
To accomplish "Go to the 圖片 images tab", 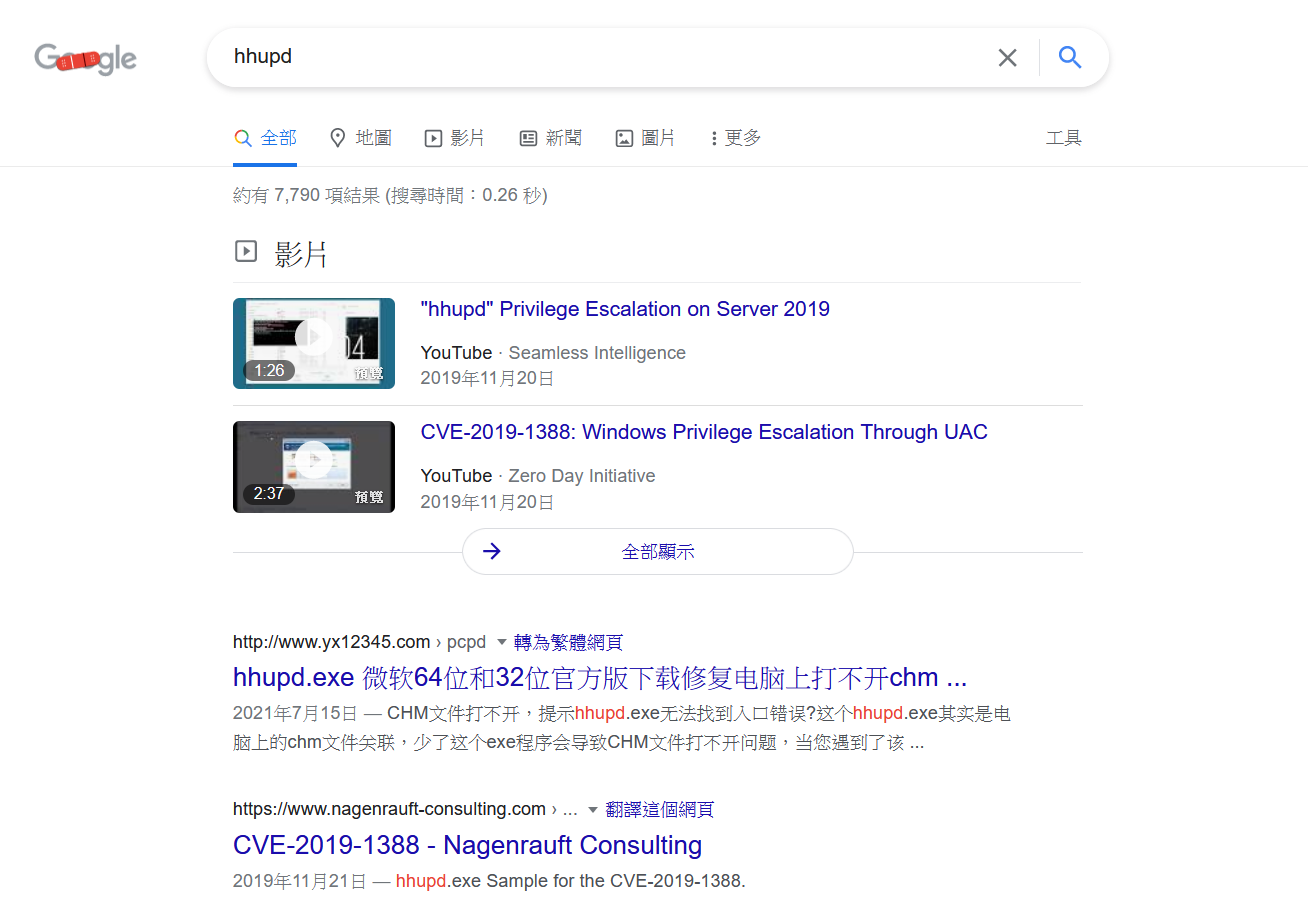I will 645,138.
